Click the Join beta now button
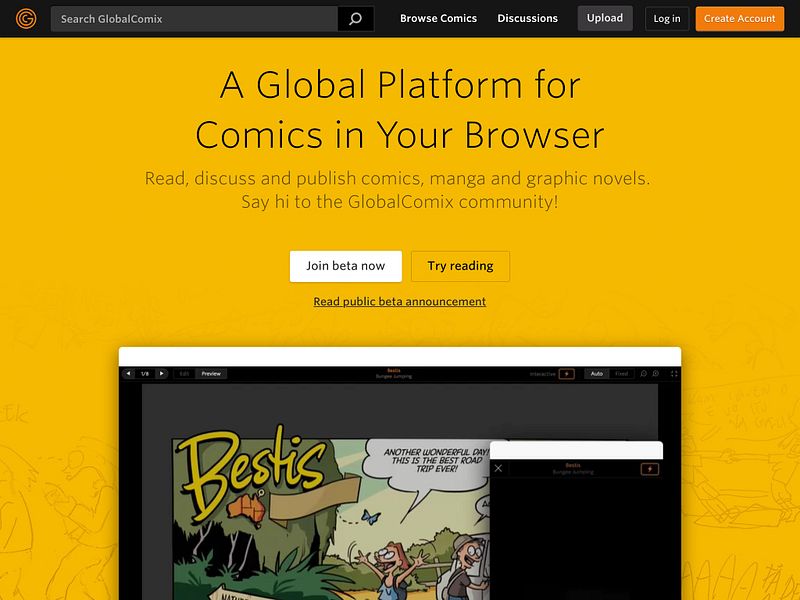 (344, 266)
